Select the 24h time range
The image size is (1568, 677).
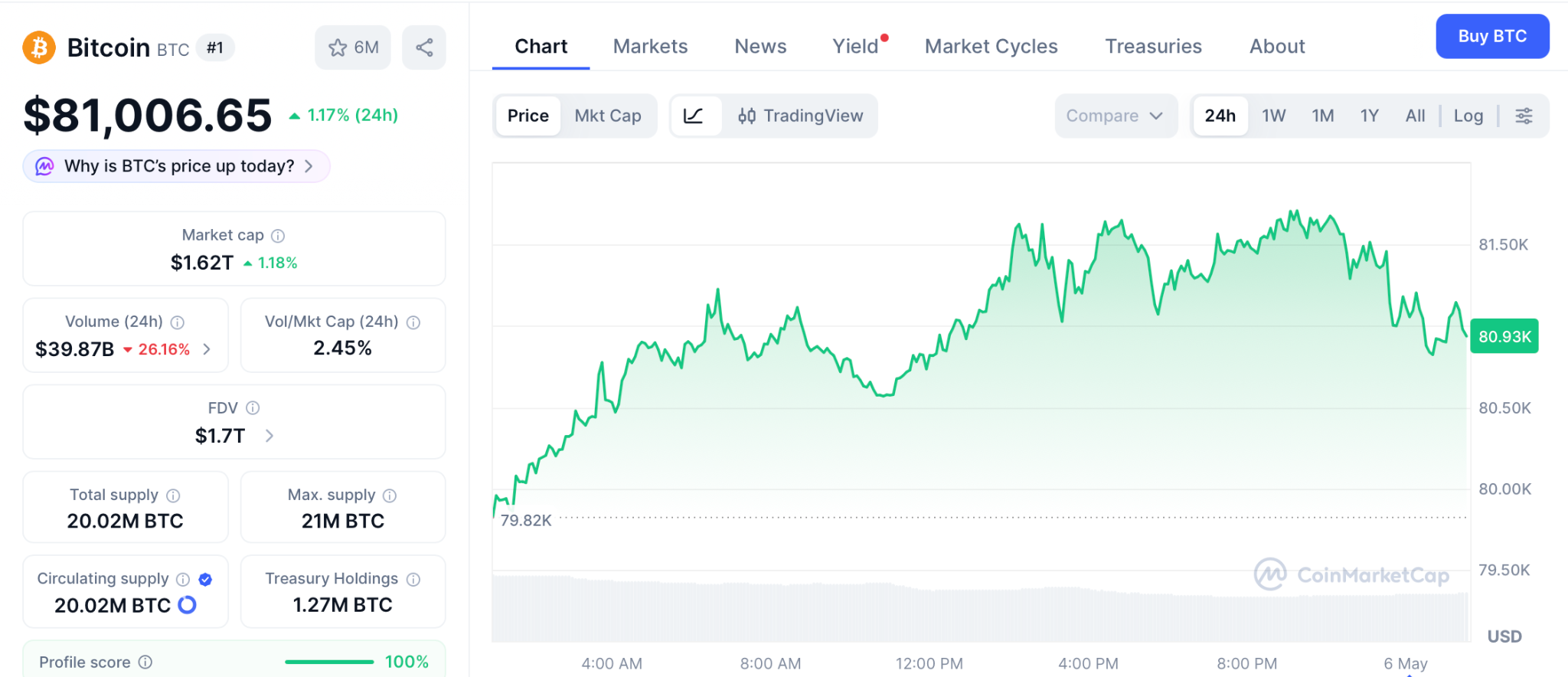coord(1220,116)
